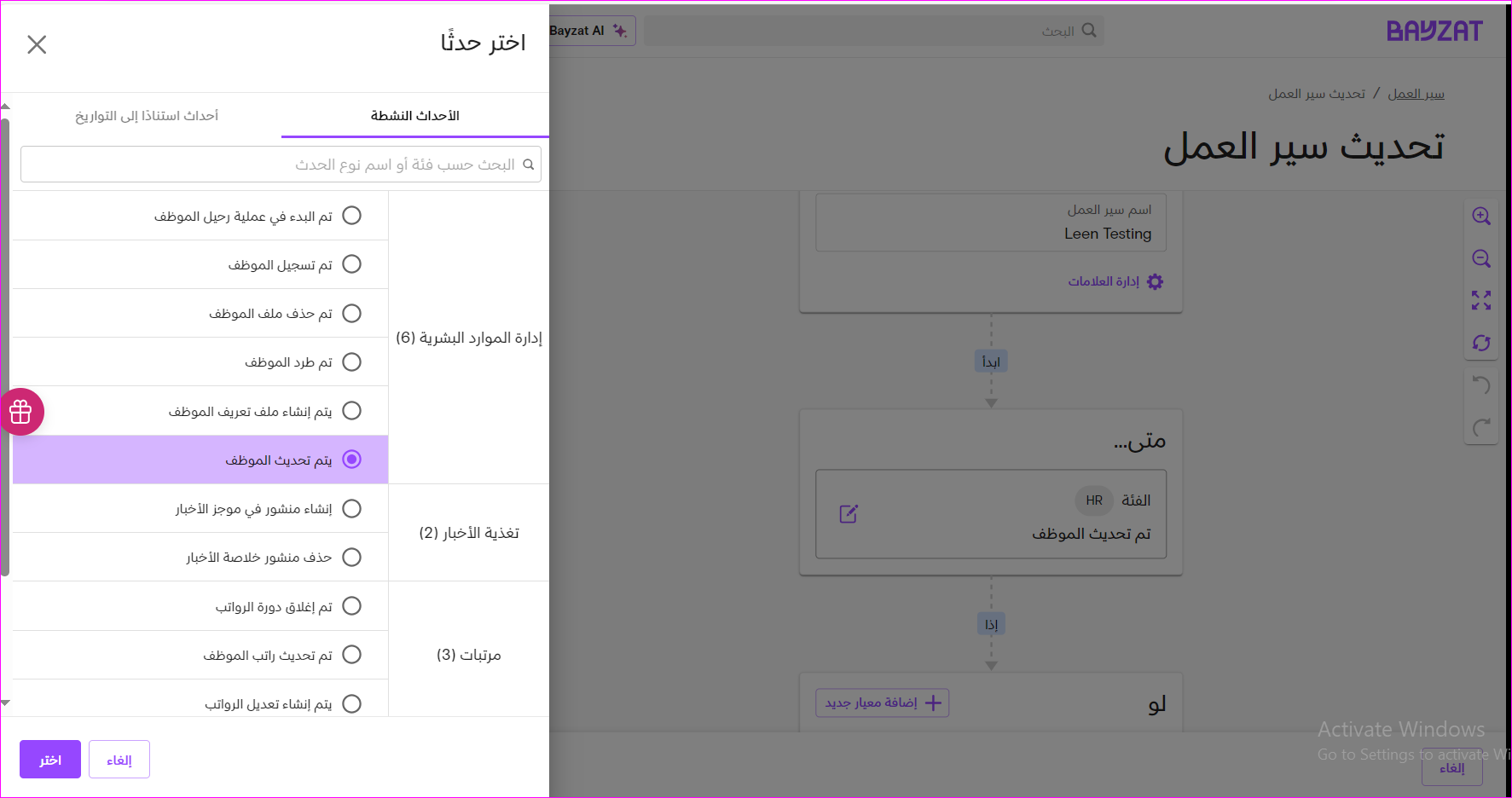The height and width of the screenshot is (798, 1512).
Task: Click the undo arrow icon
Action: pos(1481,385)
